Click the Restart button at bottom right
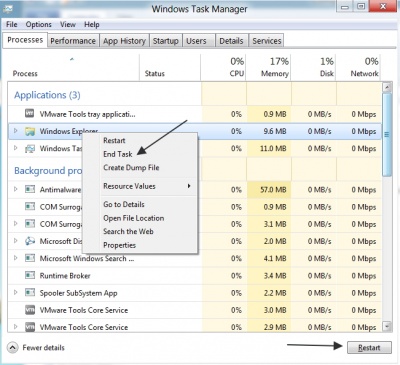This screenshot has width=400, height=365. pyautogui.click(x=369, y=348)
